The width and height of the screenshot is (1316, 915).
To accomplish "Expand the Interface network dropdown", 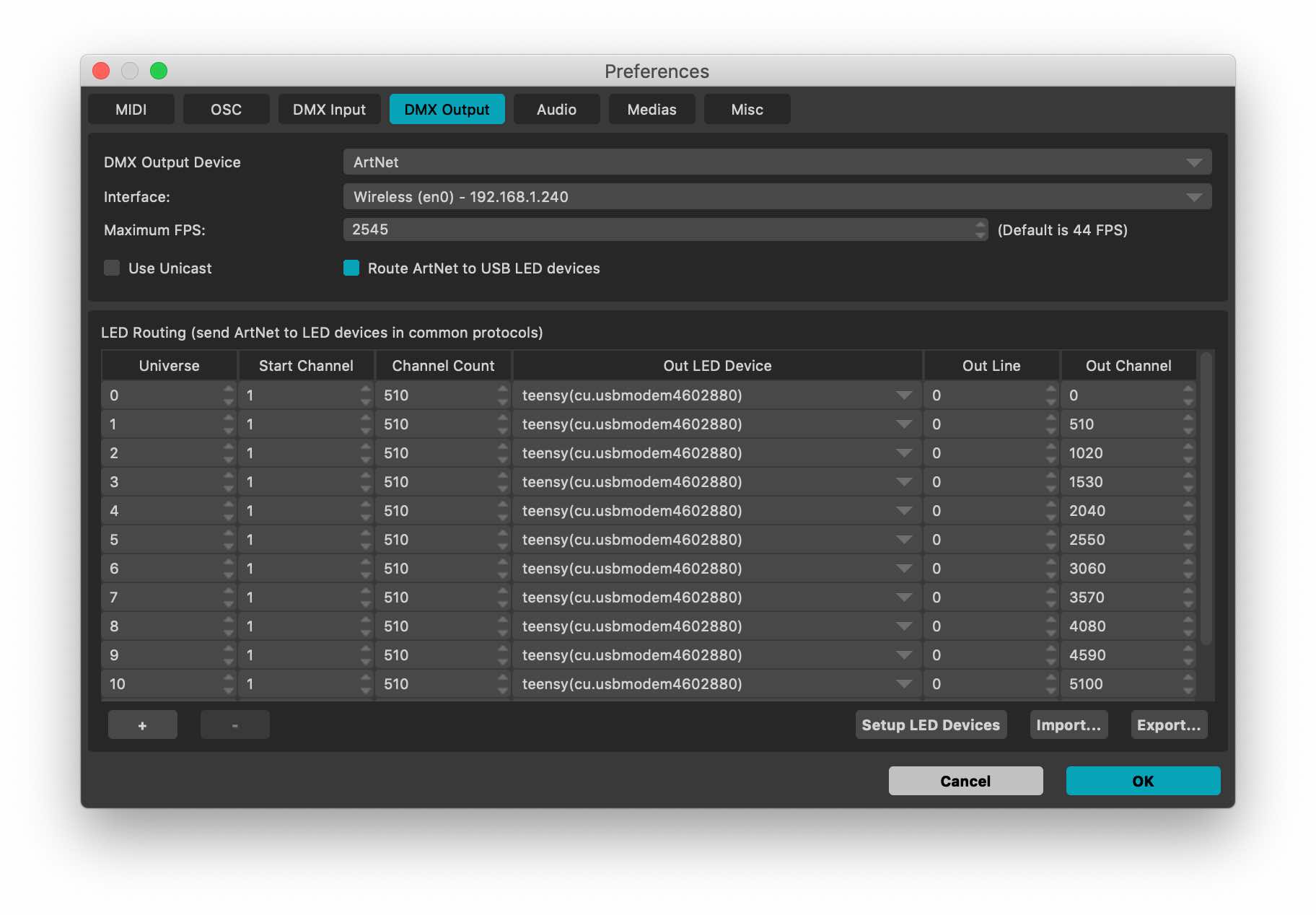I will [776, 197].
